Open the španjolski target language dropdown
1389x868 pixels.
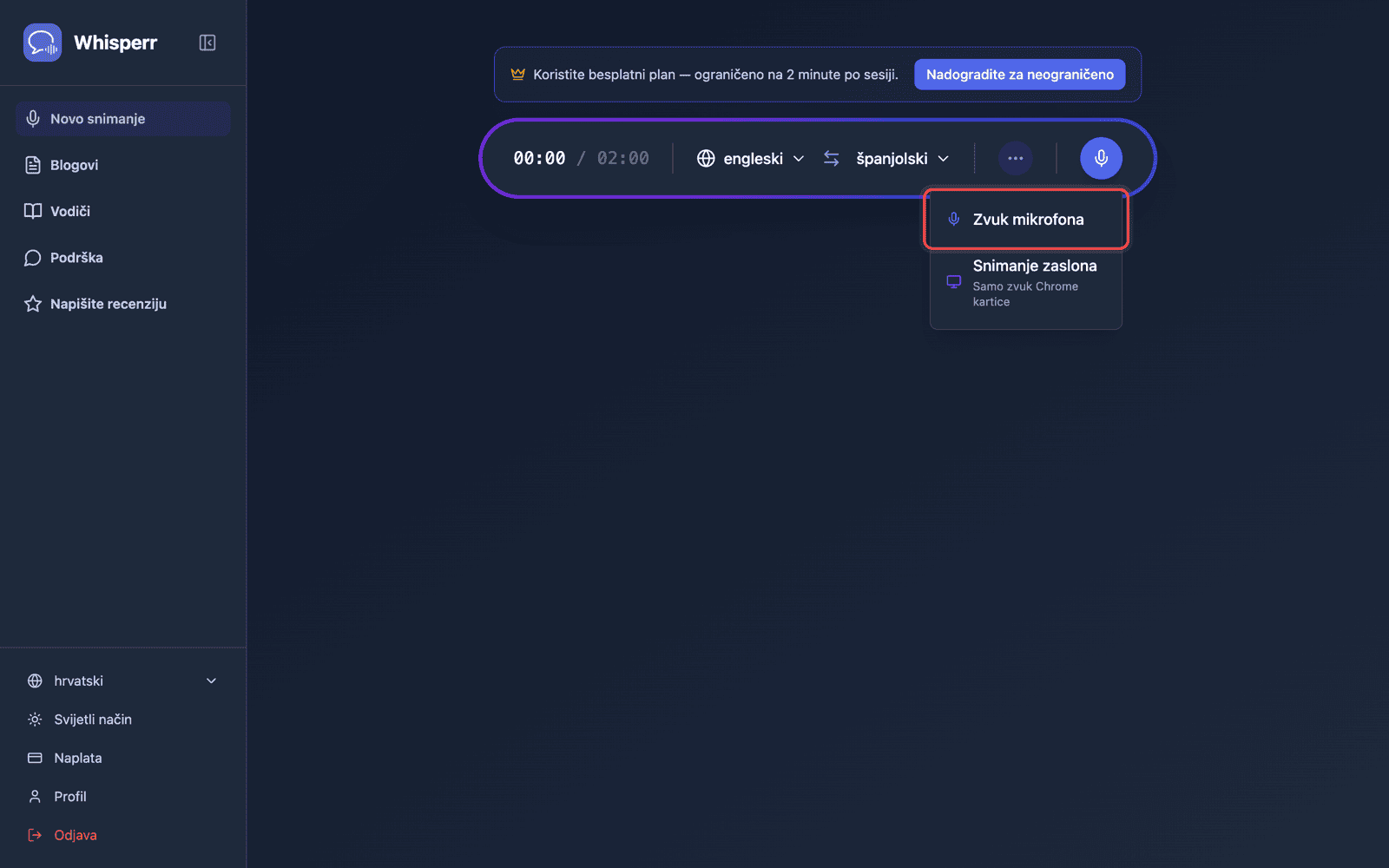click(903, 159)
